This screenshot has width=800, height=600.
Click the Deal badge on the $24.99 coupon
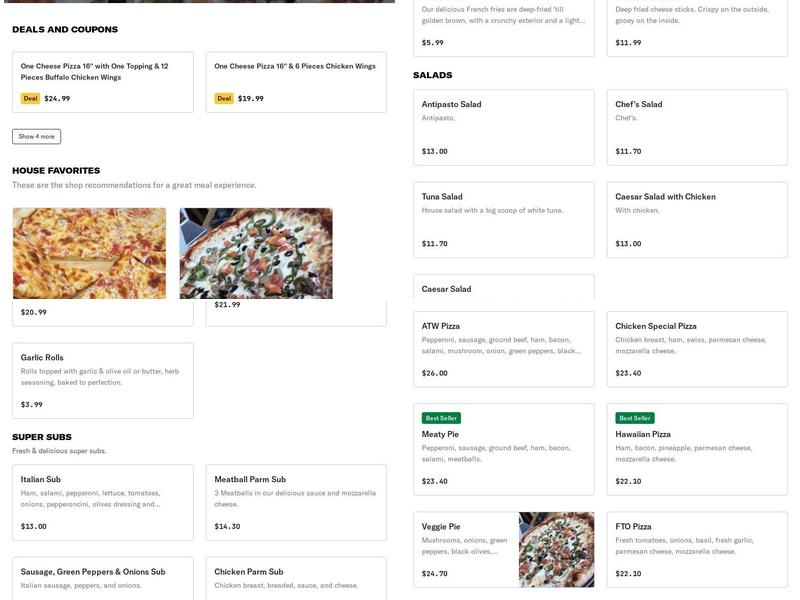(x=30, y=99)
